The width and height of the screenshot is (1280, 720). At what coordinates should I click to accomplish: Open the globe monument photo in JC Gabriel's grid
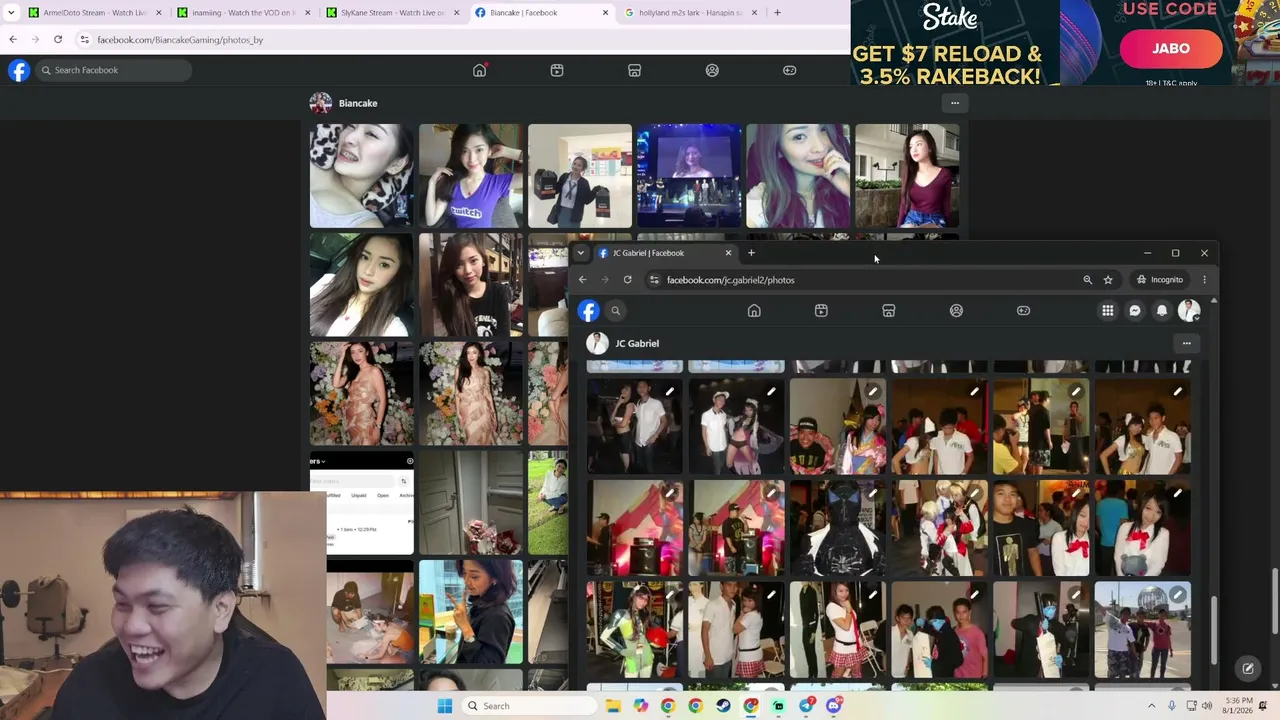1143,630
